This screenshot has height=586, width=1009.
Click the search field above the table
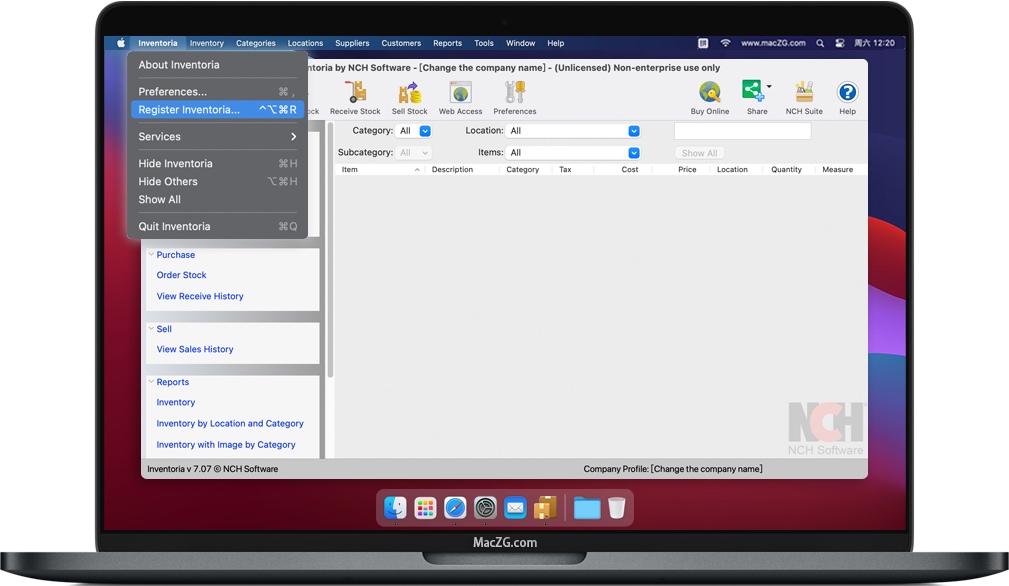pyautogui.click(x=742, y=131)
